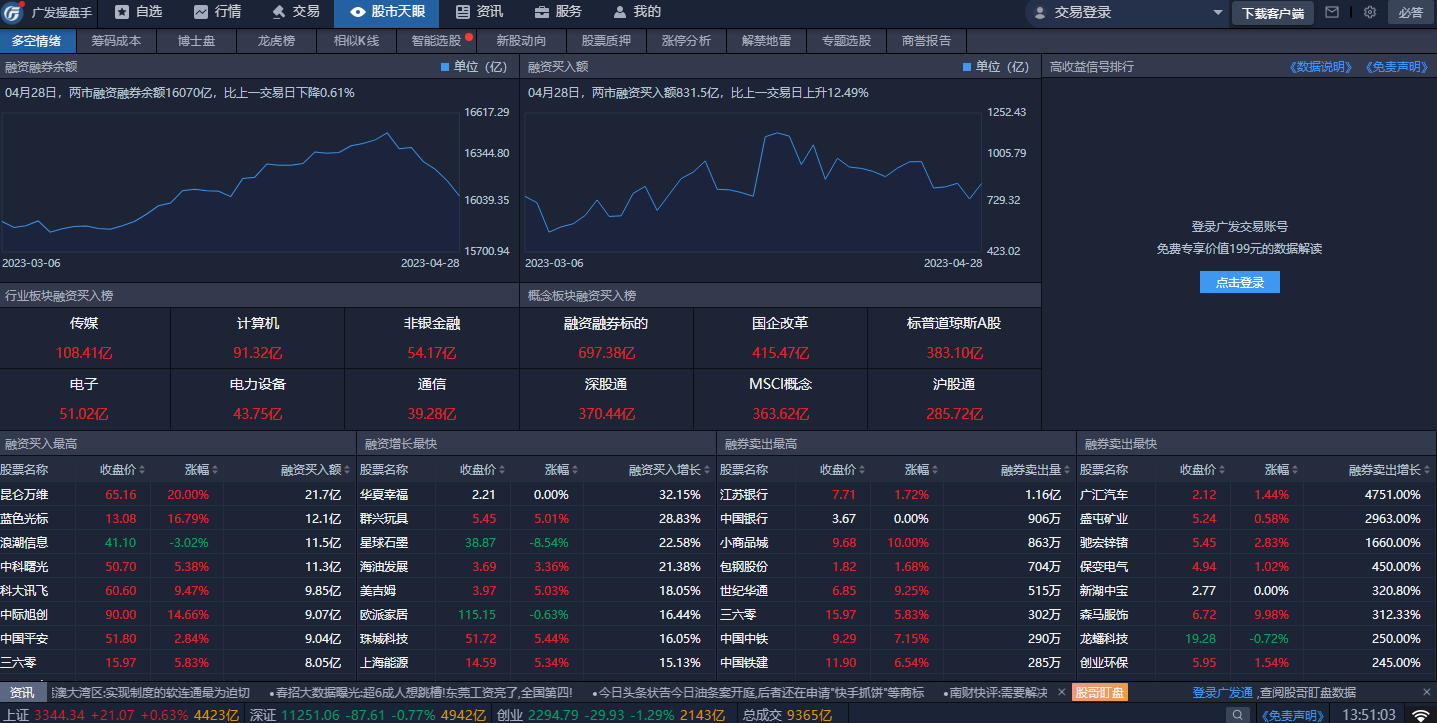1437x723 pixels.
Task: Open the 春招大数据曝光 news headline
Action: (x=421, y=692)
